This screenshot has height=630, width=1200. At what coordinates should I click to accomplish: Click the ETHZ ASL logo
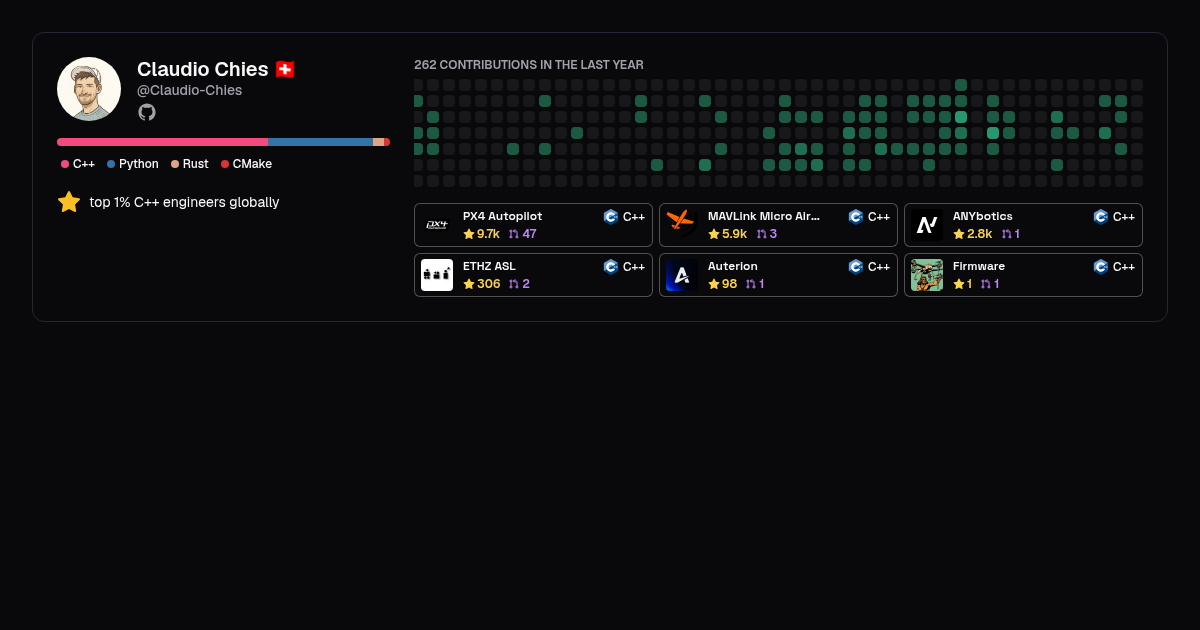pos(437,275)
